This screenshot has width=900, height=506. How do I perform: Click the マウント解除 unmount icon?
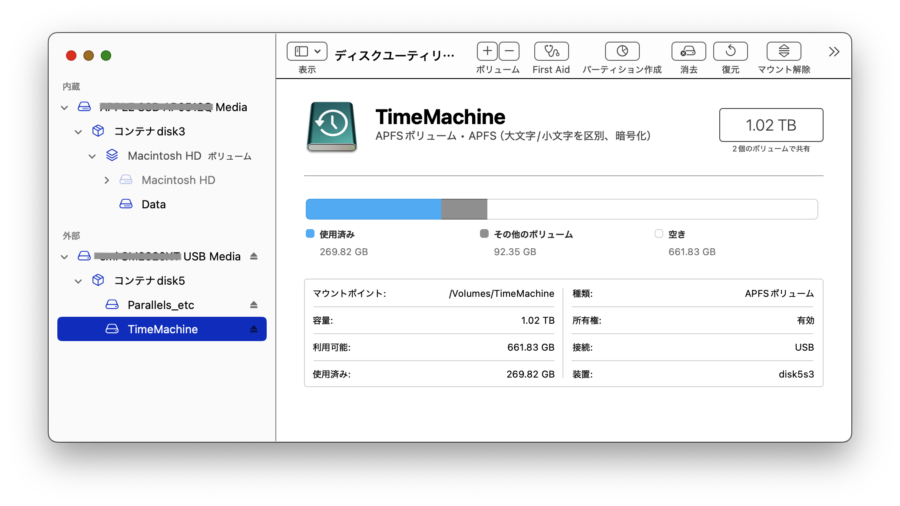[784, 51]
